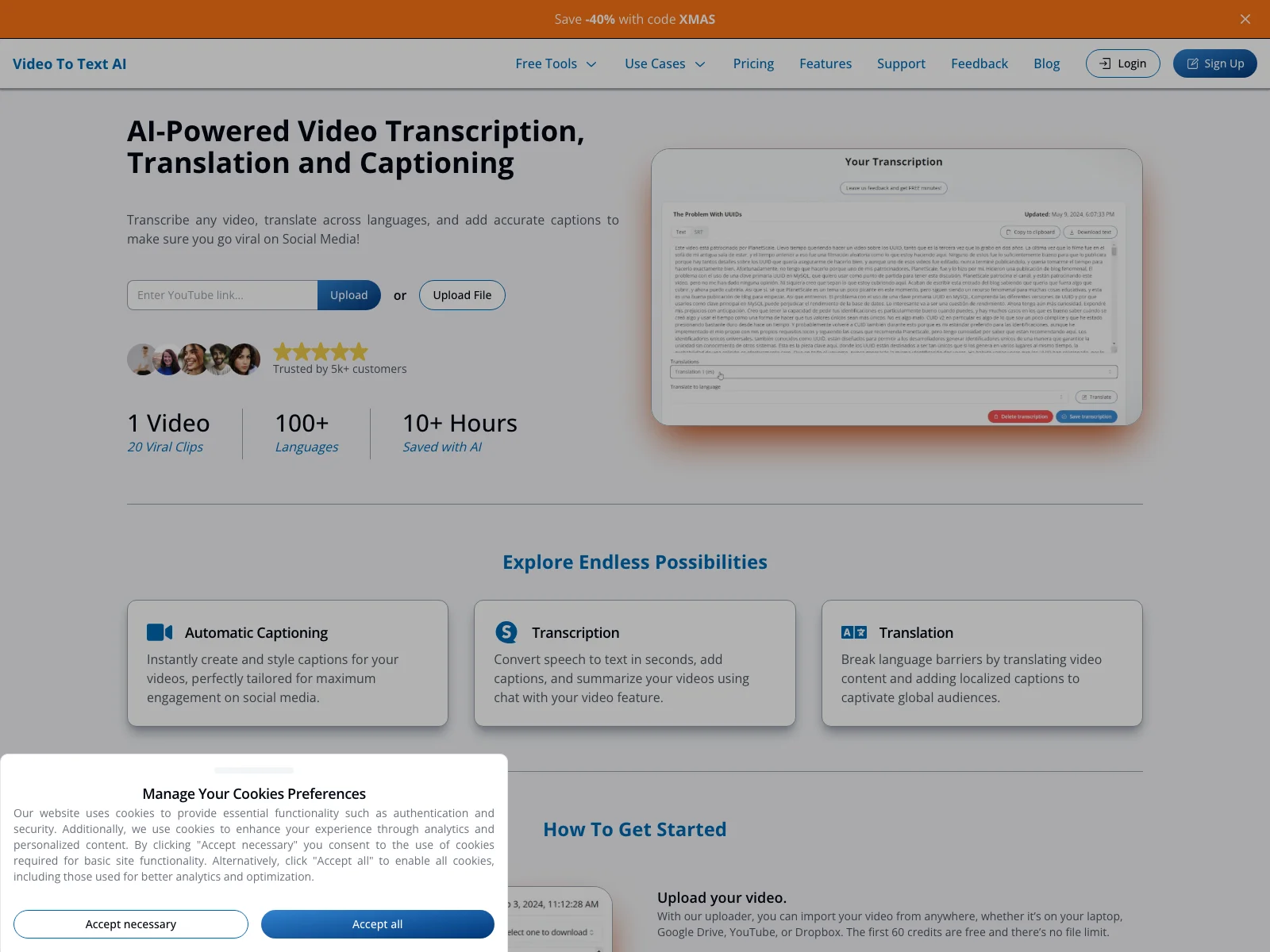1270x952 pixels.
Task: Click the How To Get Started heading
Action: (x=635, y=829)
